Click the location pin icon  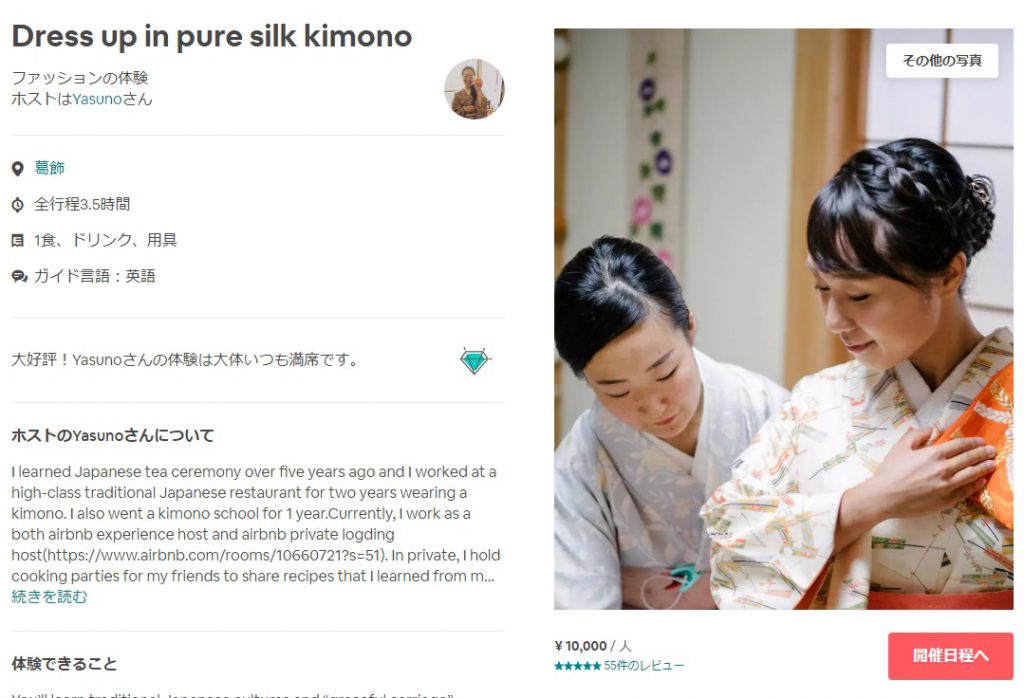[x=18, y=168]
